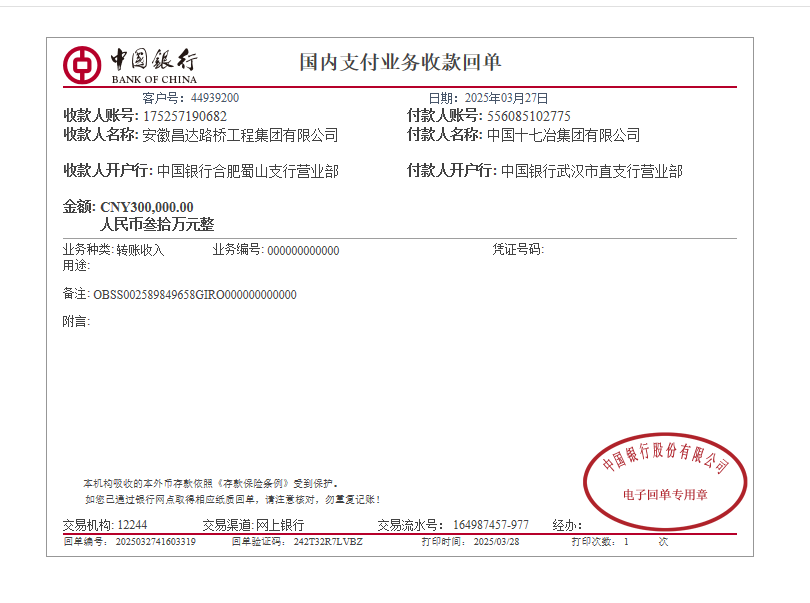The height and width of the screenshot is (603, 810).
Task: Click customer number 44939200
Action: click(x=214, y=98)
